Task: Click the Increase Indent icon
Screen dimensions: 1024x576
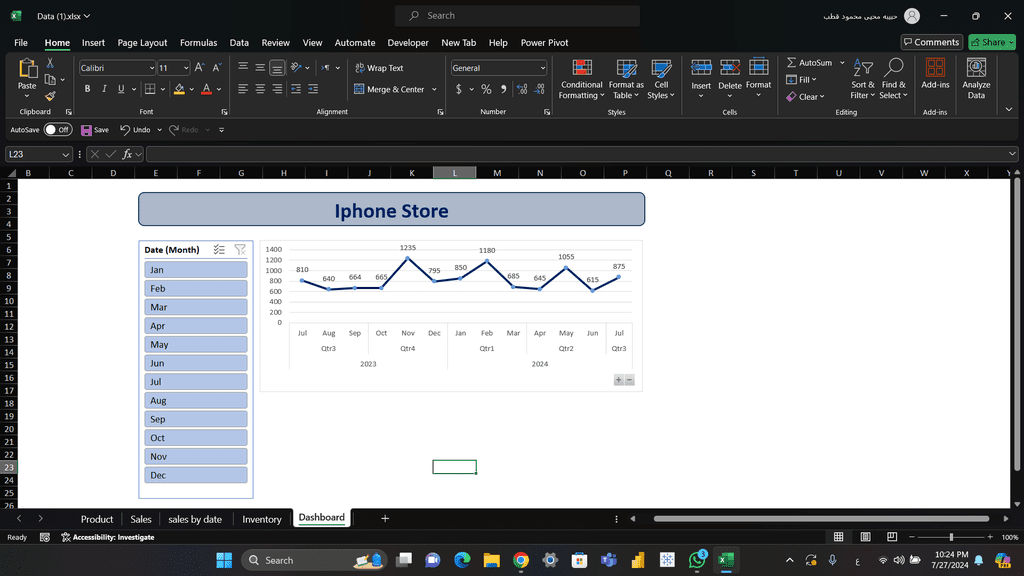Action: click(x=313, y=89)
